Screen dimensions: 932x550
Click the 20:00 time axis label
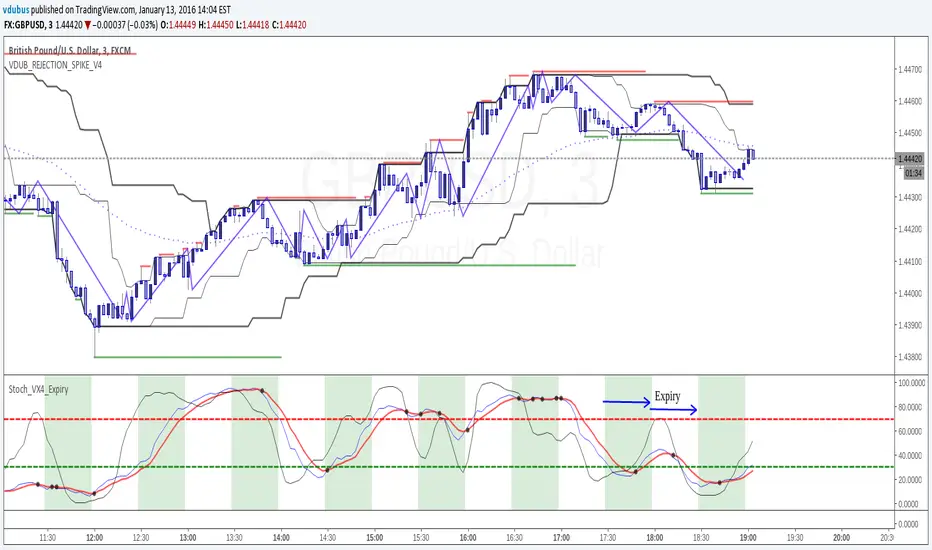click(841, 538)
